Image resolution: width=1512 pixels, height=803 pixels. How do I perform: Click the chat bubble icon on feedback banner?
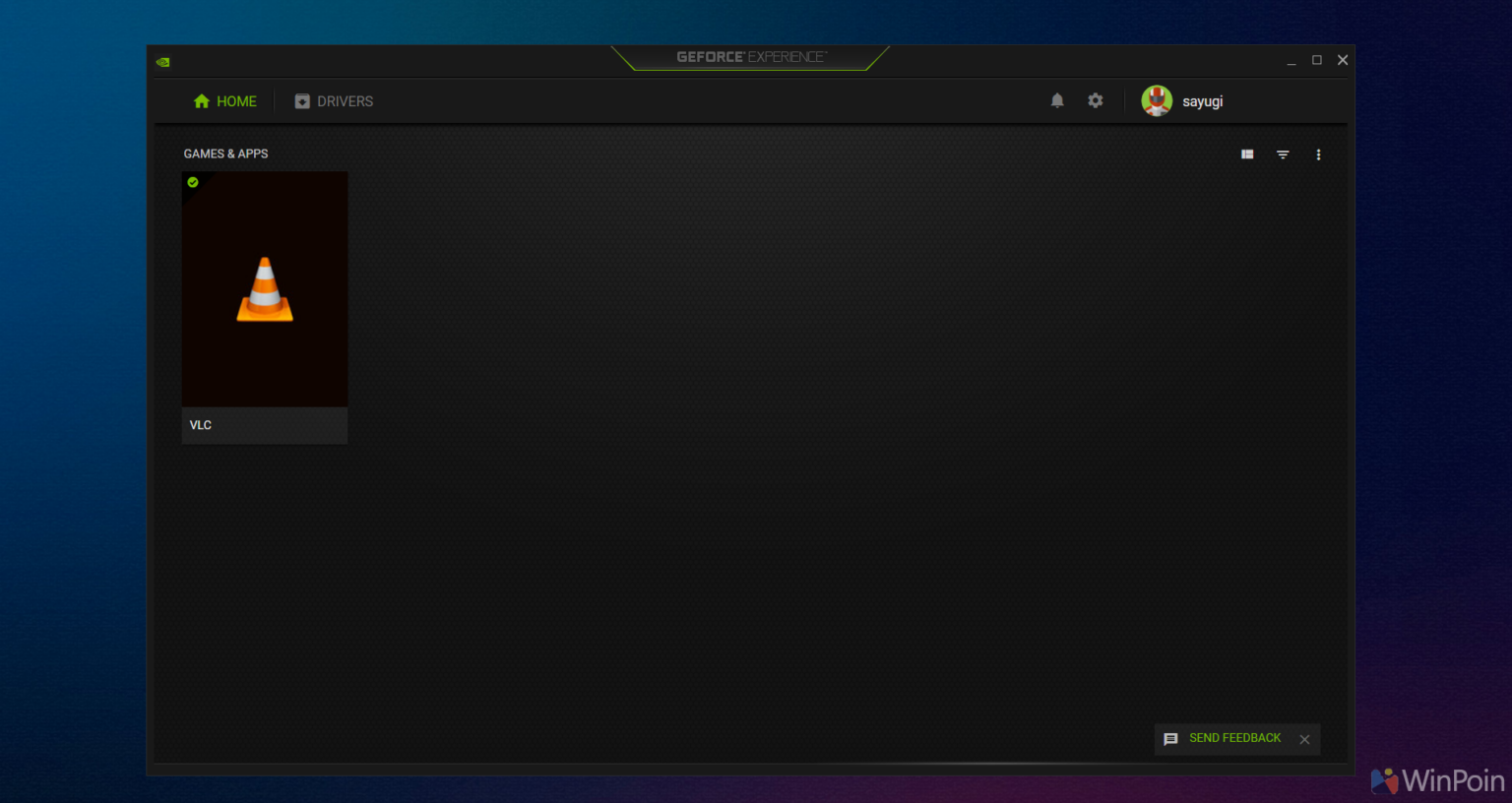pyautogui.click(x=1171, y=738)
